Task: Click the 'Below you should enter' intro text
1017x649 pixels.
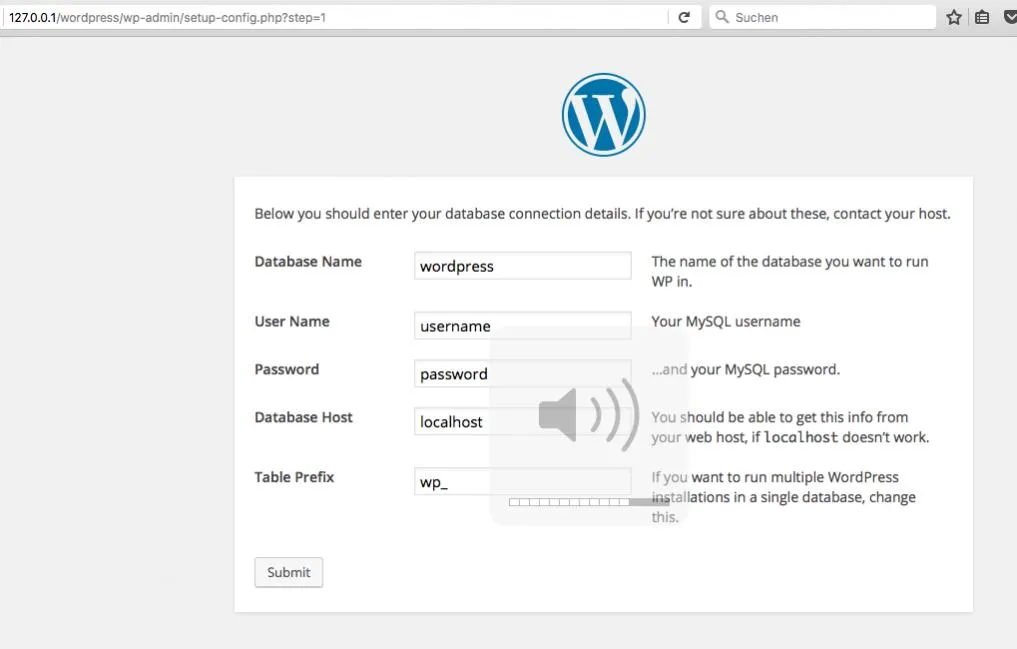Action: [603, 214]
